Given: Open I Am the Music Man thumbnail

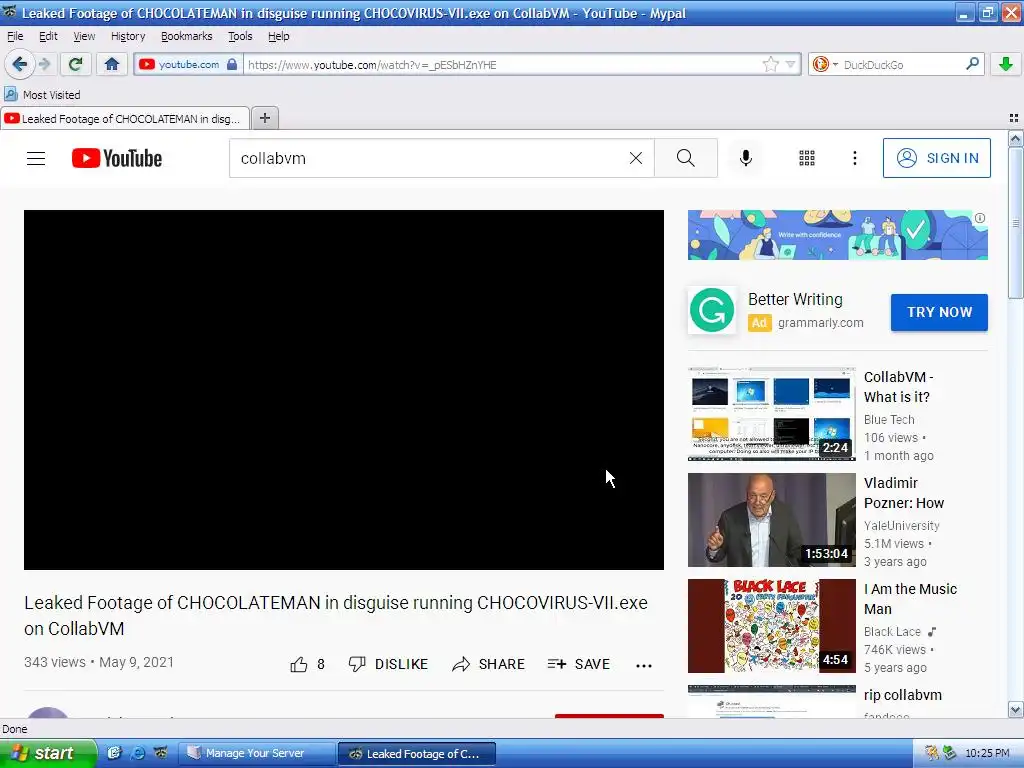Looking at the screenshot, I should click(771, 626).
